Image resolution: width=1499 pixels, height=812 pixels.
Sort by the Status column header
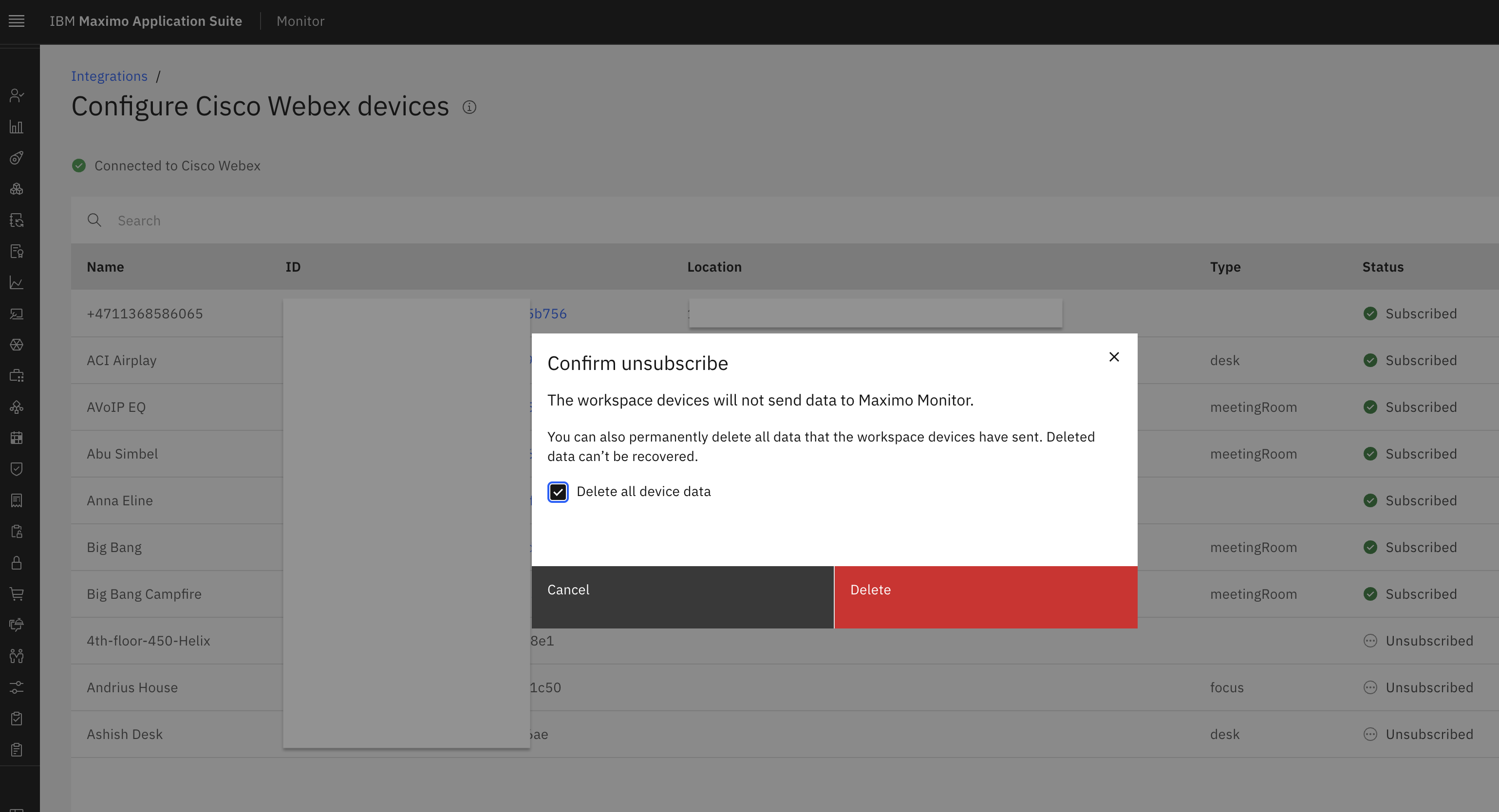(1383, 267)
